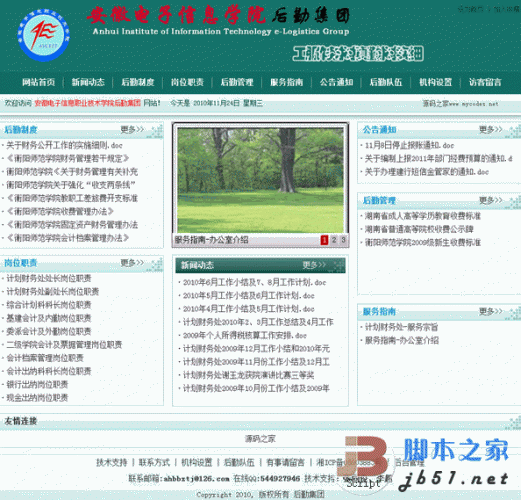Open 湖南省普通高等院校收费公示牌
This screenshot has width=521, height=500.
click(419, 229)
